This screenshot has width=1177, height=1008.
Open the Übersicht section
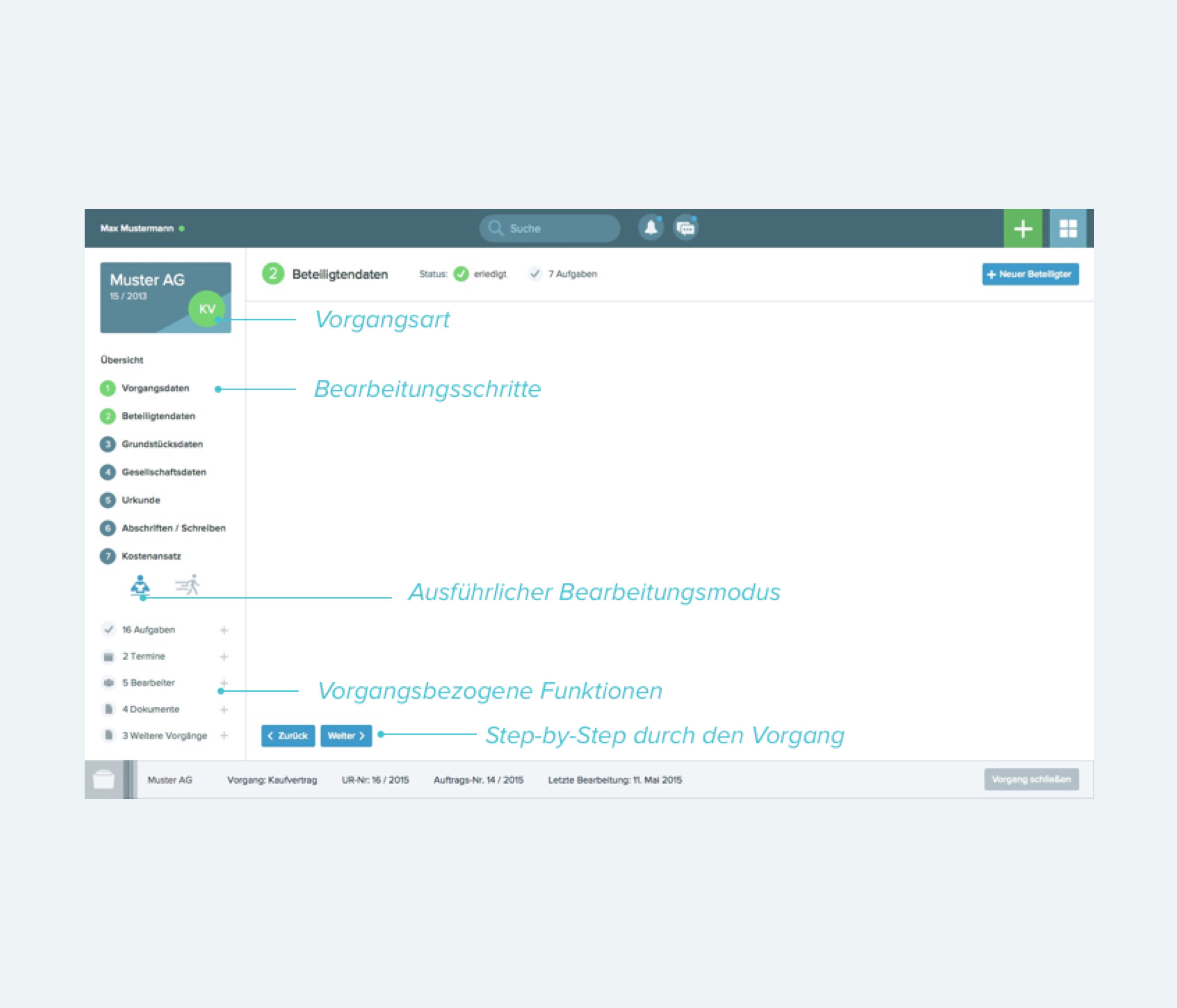point(122,360)
